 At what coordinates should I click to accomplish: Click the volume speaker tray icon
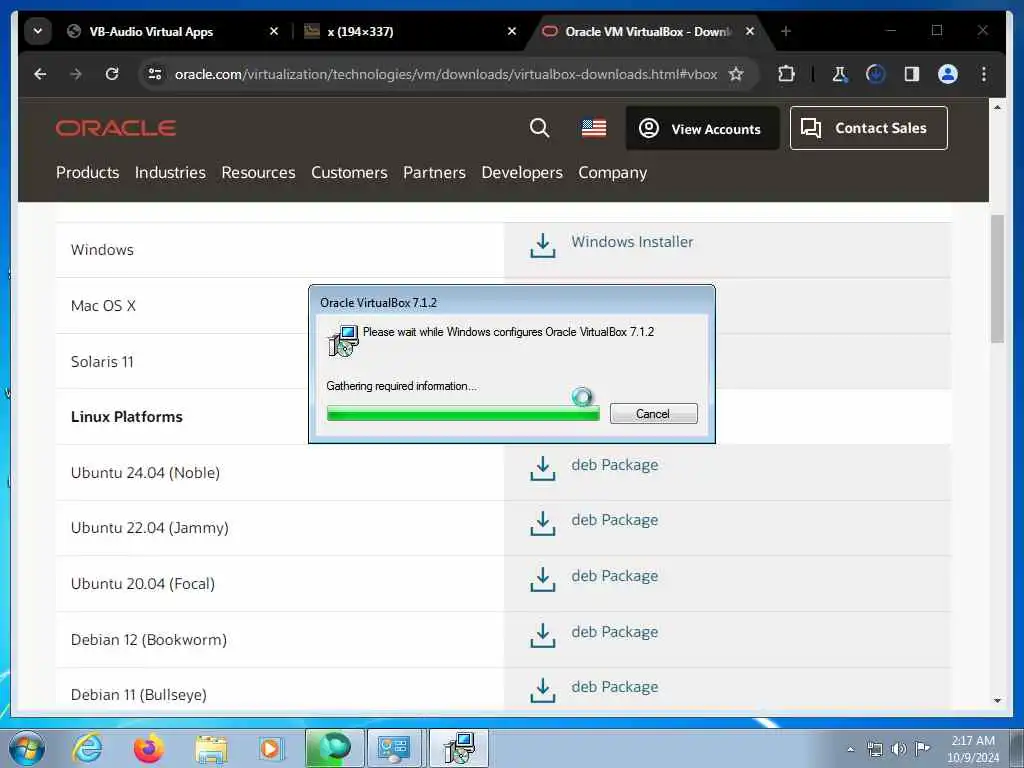[x=899, y=748]
